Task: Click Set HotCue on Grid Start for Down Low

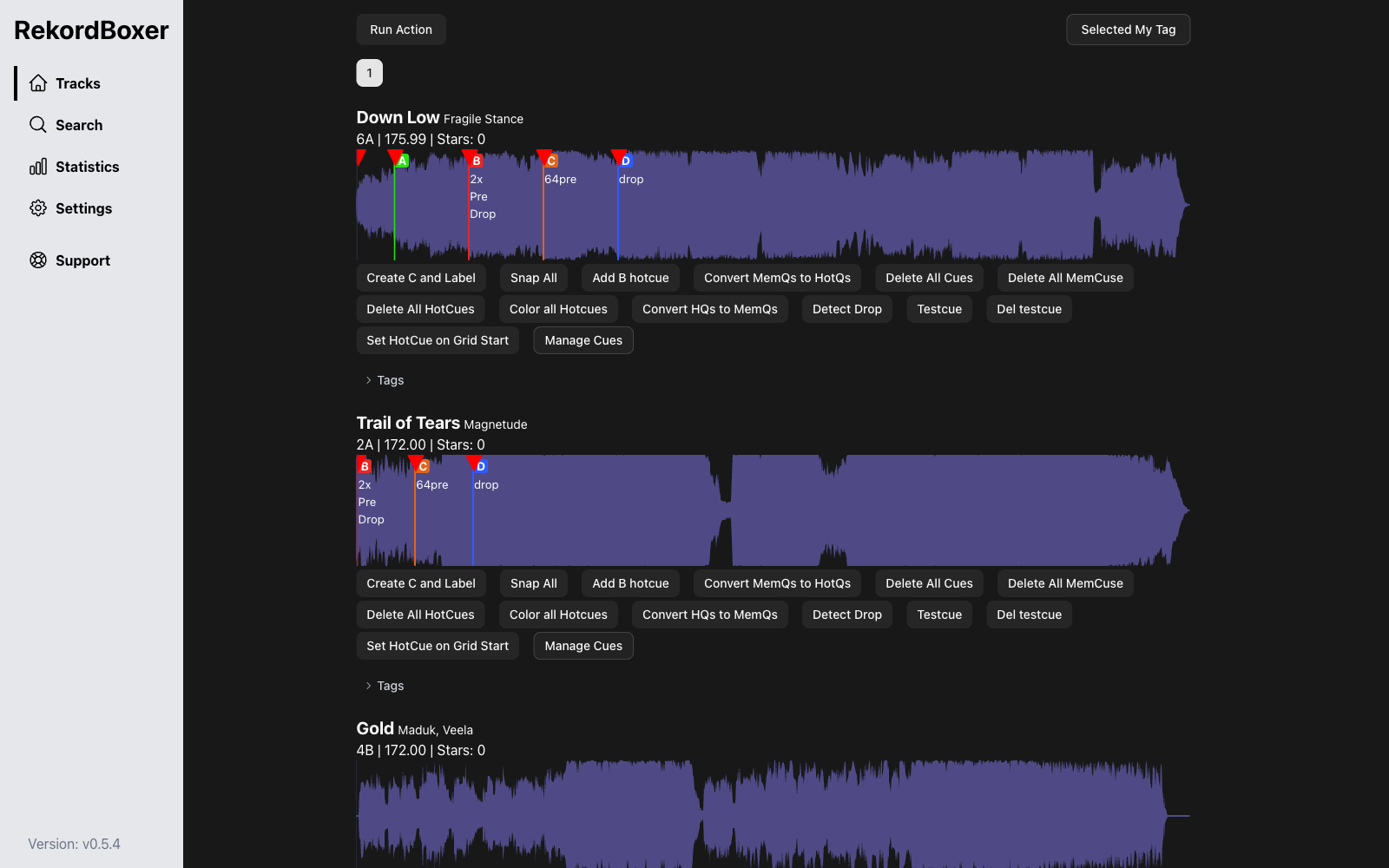Action: [438, 340]
